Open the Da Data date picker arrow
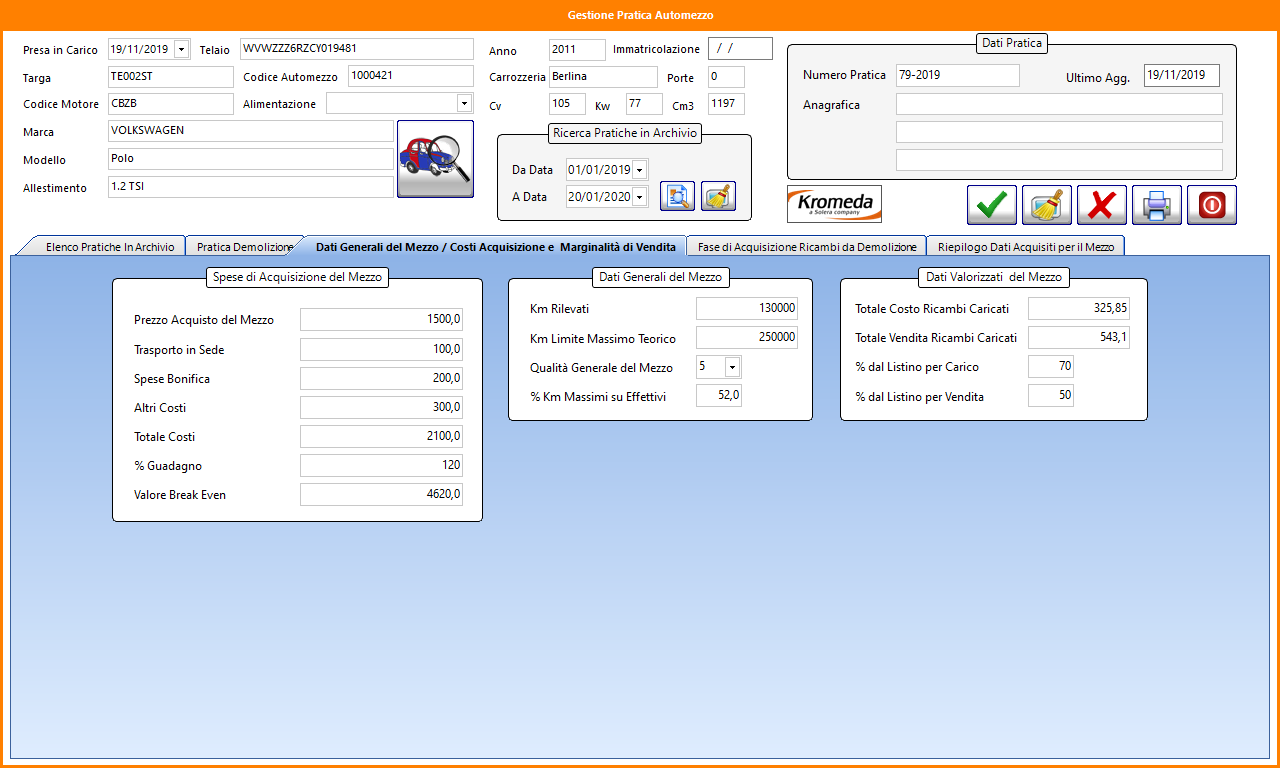The width and height of the screenshot is (1280, 768). pyautogui.click(x=640, y=170)
